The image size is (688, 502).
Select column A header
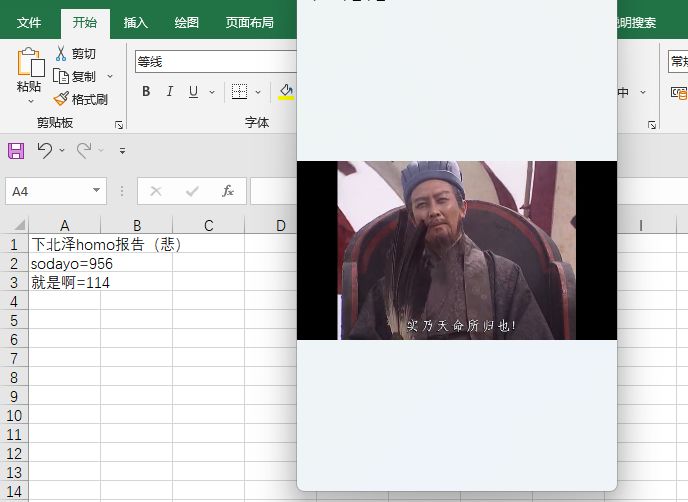[64, 226]
